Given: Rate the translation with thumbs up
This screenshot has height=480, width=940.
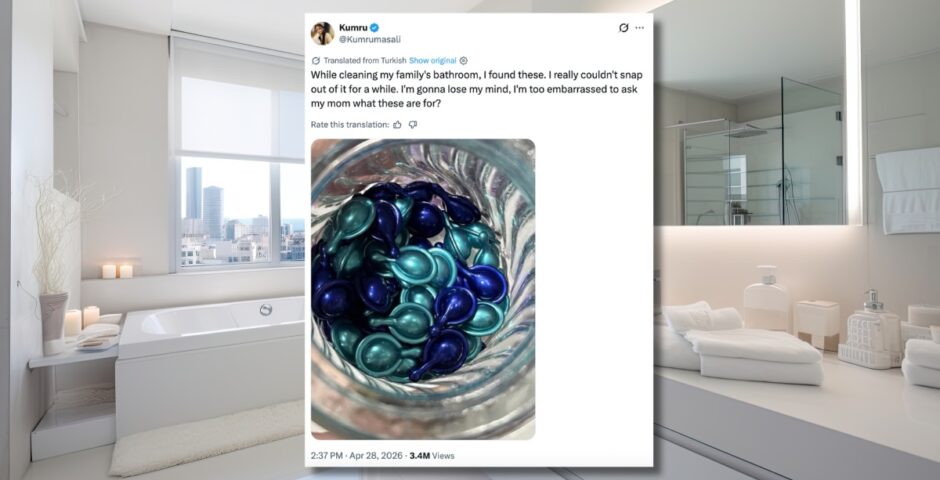Looking at the screenshot, I should click(x=397, y=125).
